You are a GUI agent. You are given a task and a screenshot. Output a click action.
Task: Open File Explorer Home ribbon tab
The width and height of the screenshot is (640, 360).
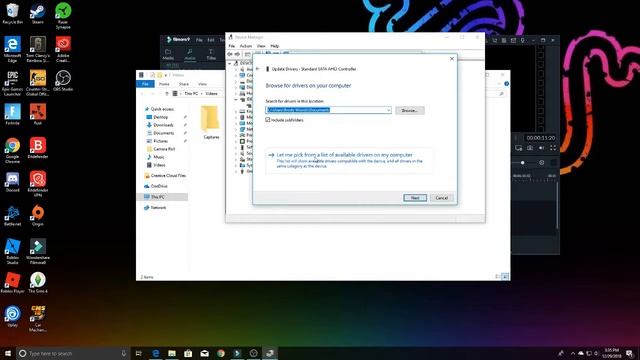tap(164, 84)
